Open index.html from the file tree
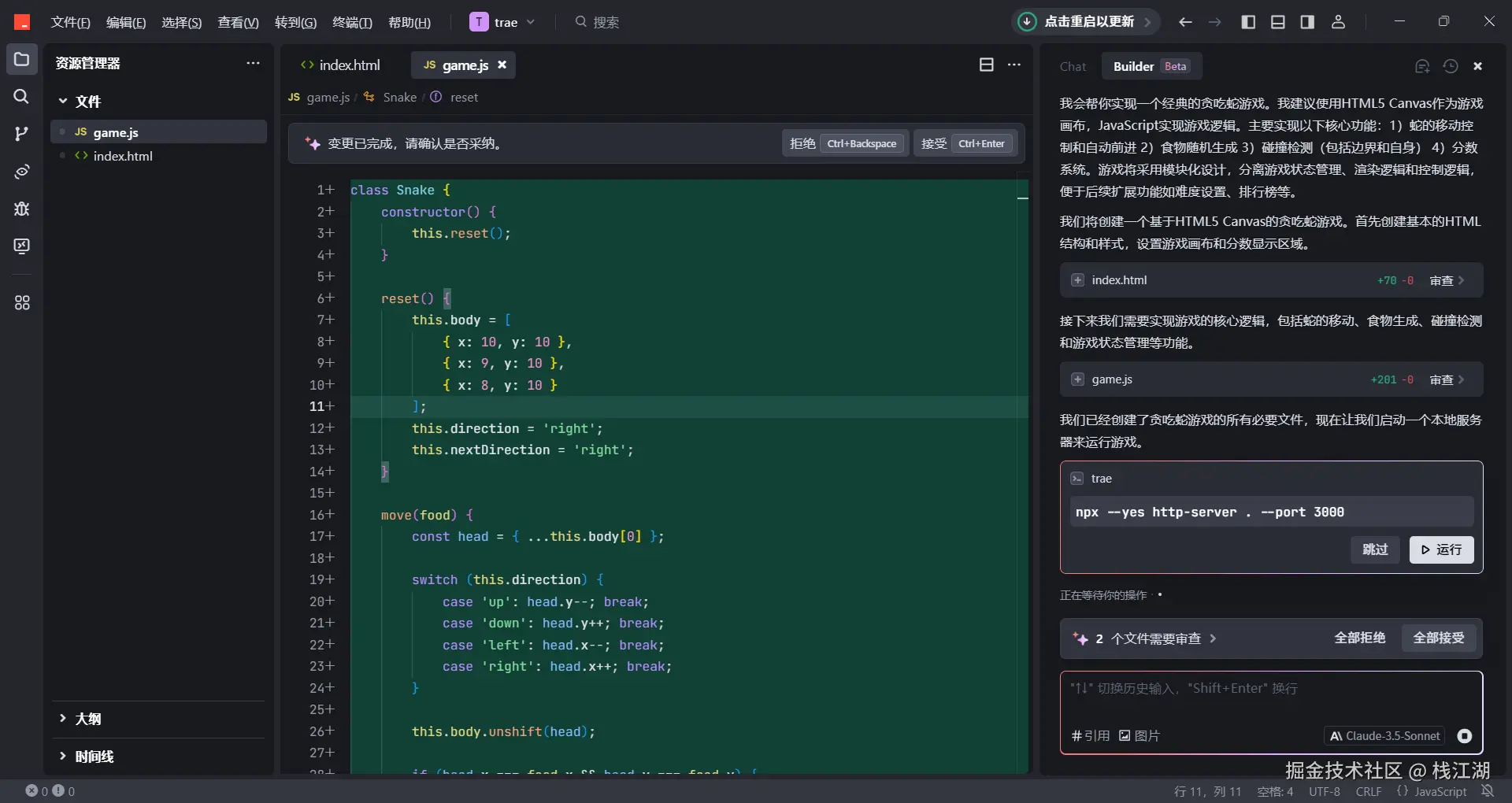 pyautogui.click(x=158, y=156)
